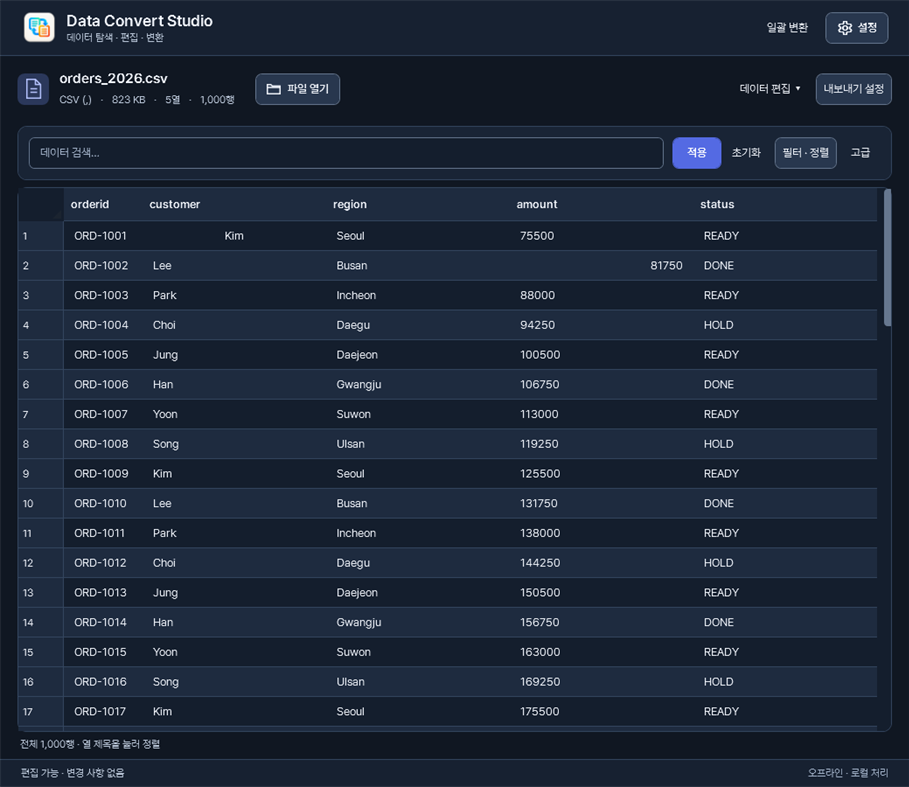Select amount cell 125500
Viewport: 909px width, 787px height.
[602, 474]
